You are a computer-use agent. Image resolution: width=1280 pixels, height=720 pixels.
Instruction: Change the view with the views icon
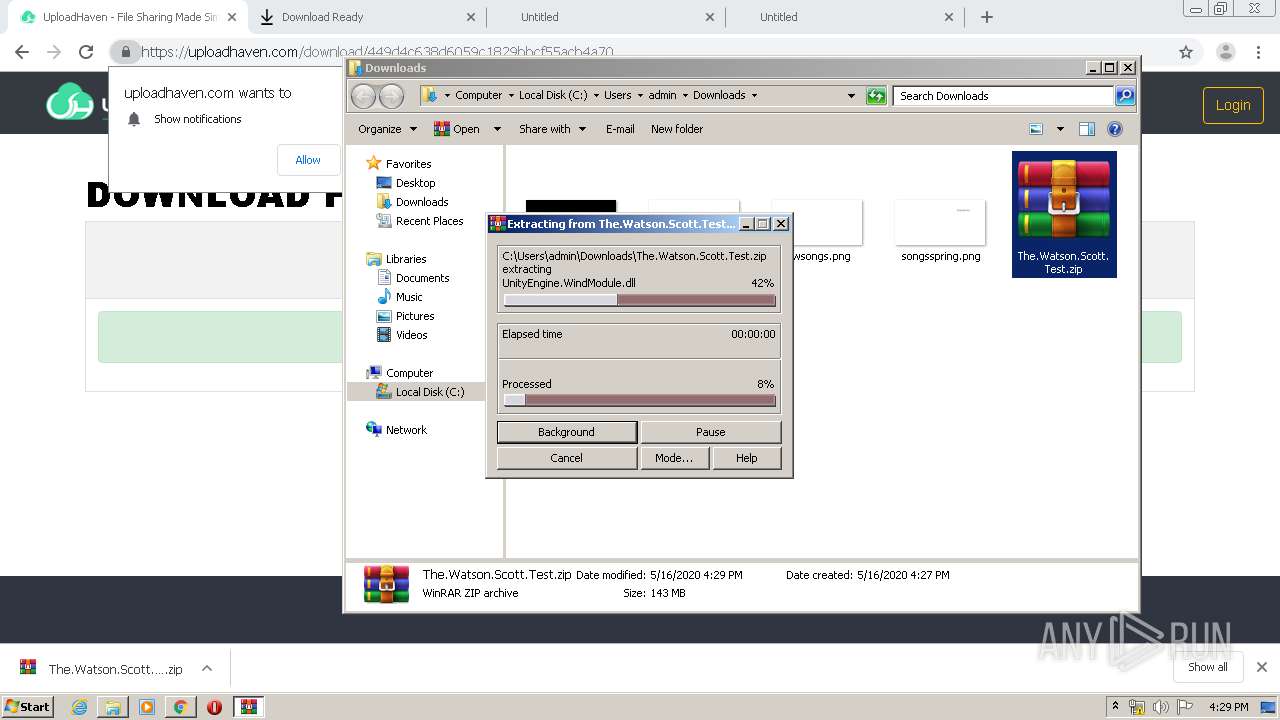[1036, 129]
